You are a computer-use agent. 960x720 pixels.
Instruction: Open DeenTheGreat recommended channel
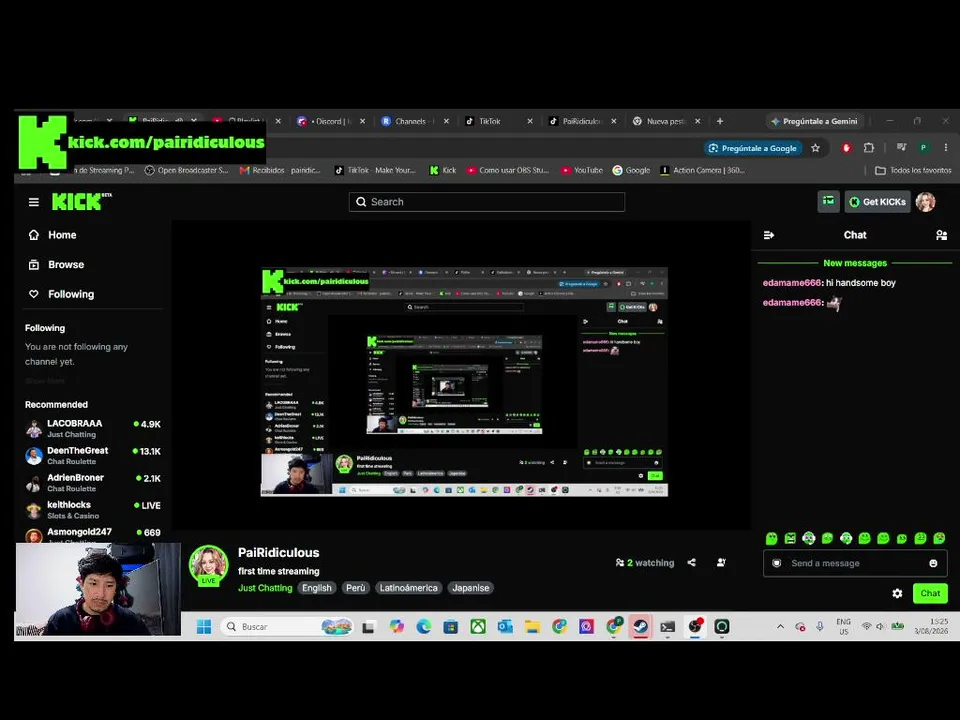(x=93, y=456)
